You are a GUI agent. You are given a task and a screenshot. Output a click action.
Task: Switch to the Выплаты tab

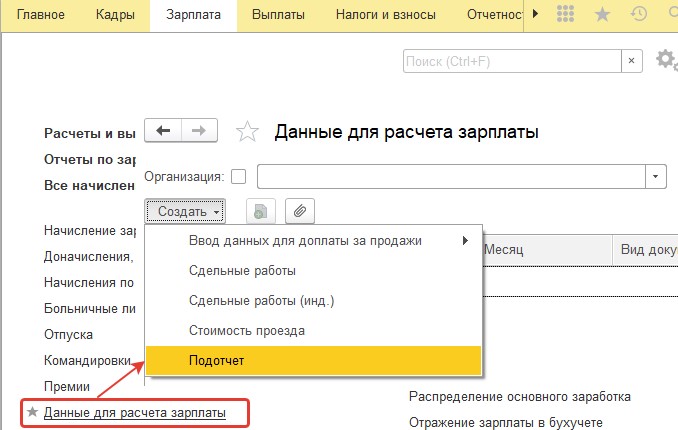(x=278, y=15)
